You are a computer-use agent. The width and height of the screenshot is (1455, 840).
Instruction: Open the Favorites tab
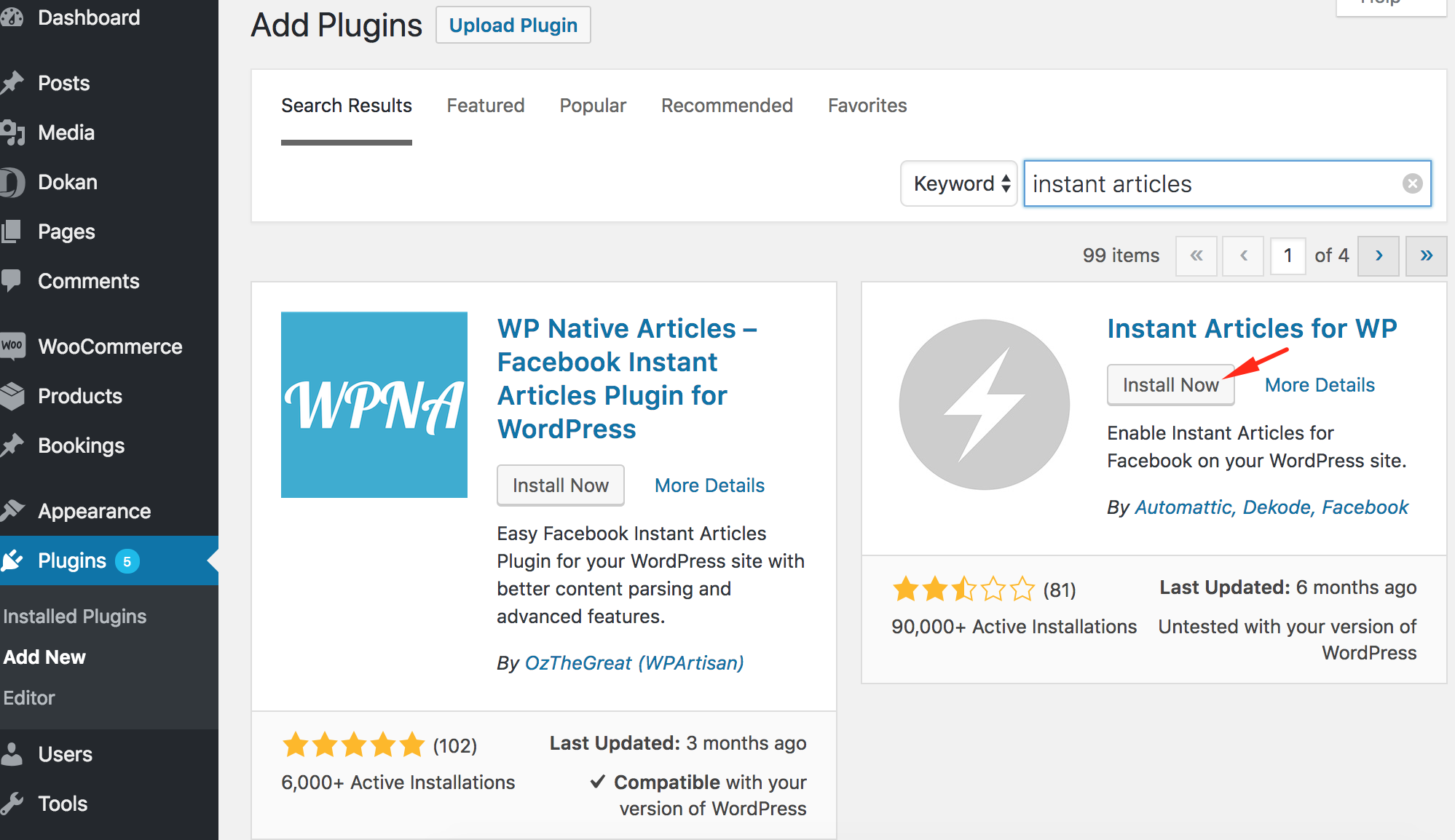tap(867, 106)
